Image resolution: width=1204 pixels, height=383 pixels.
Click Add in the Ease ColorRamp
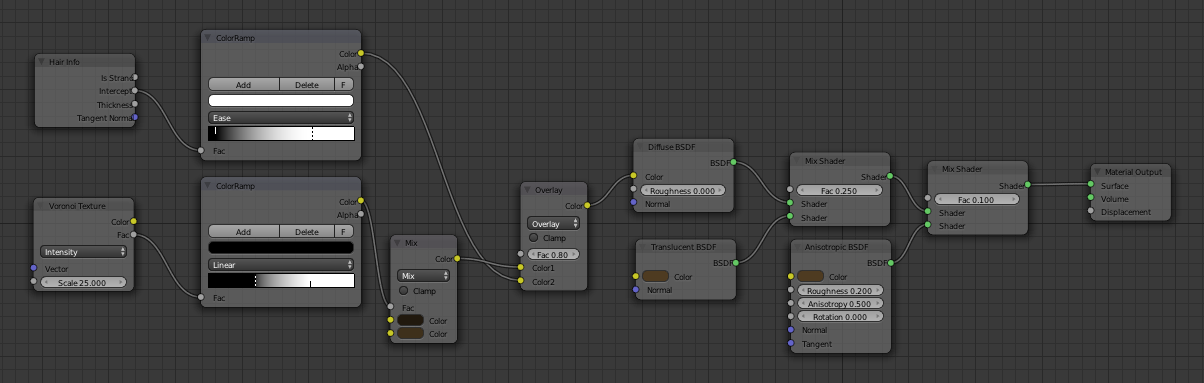(x=243, y=85)
